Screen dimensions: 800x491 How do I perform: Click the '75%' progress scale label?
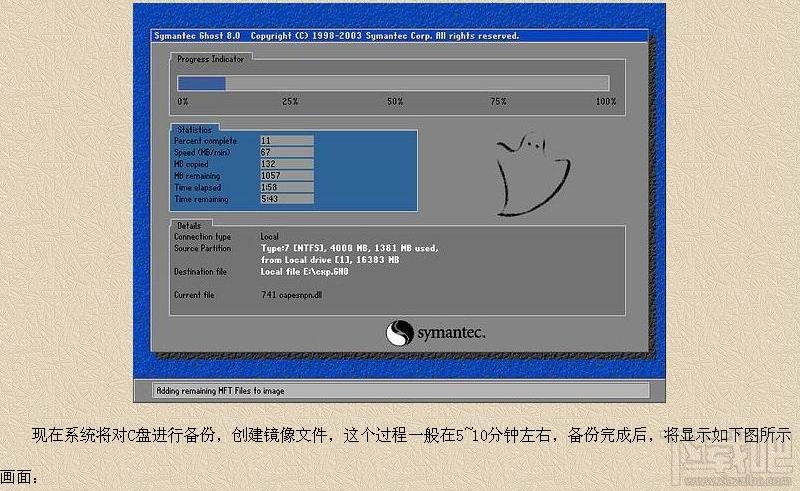[x=498, y=102]
